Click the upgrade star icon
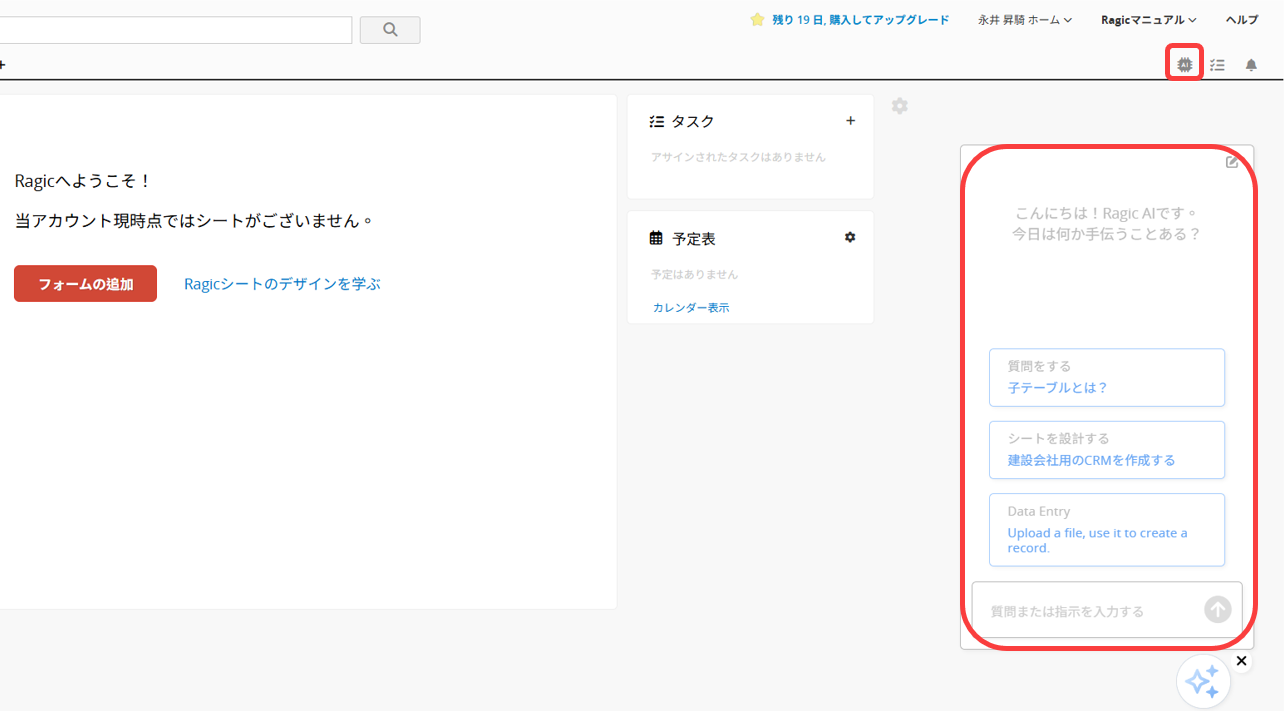Viewport: 1284px width, 711px height. coord(757,20)
